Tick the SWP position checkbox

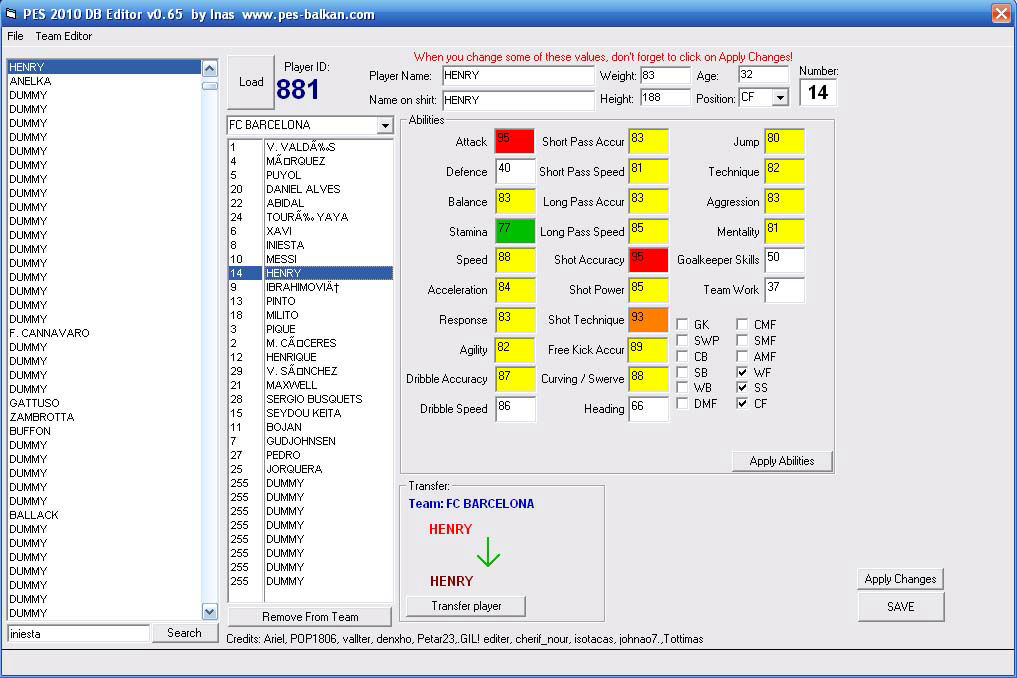(x=682, y=340)
